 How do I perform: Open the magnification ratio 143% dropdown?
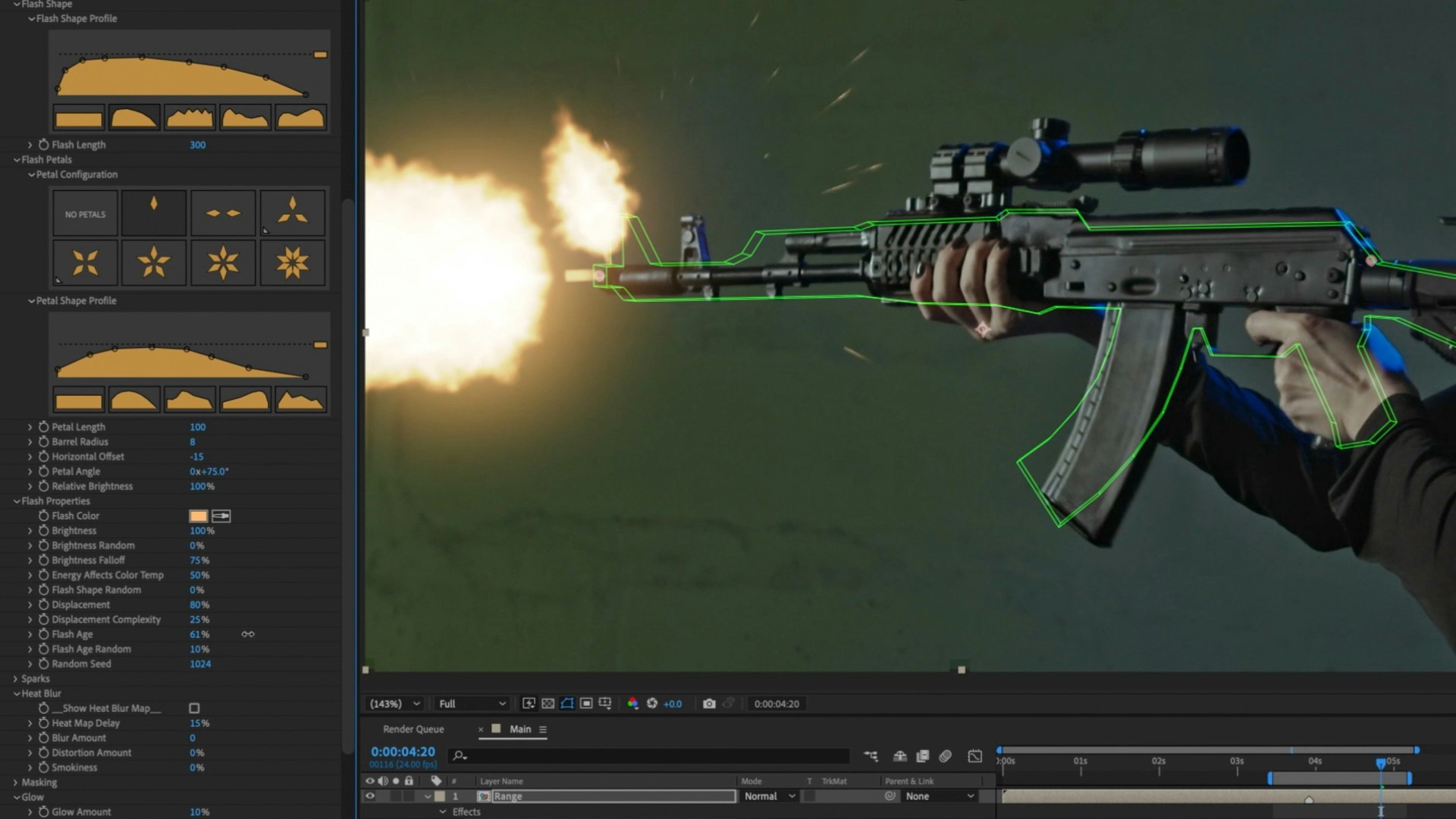click(394, 704)
